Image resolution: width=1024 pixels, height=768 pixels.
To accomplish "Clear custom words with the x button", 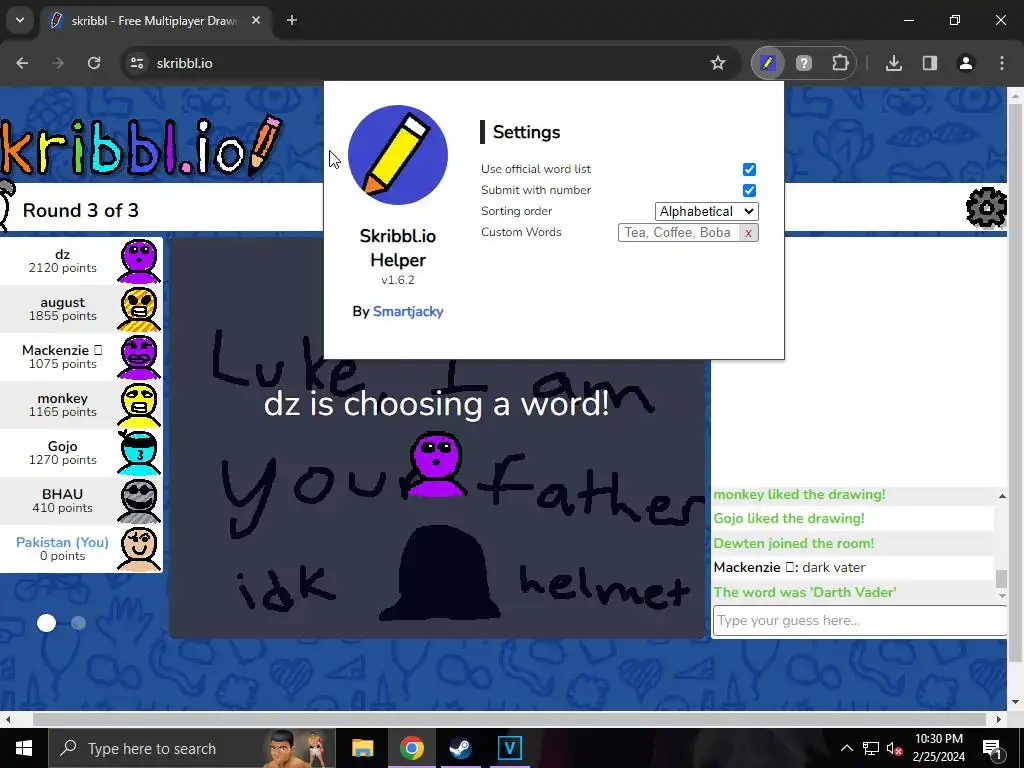I will coord(748,232).
